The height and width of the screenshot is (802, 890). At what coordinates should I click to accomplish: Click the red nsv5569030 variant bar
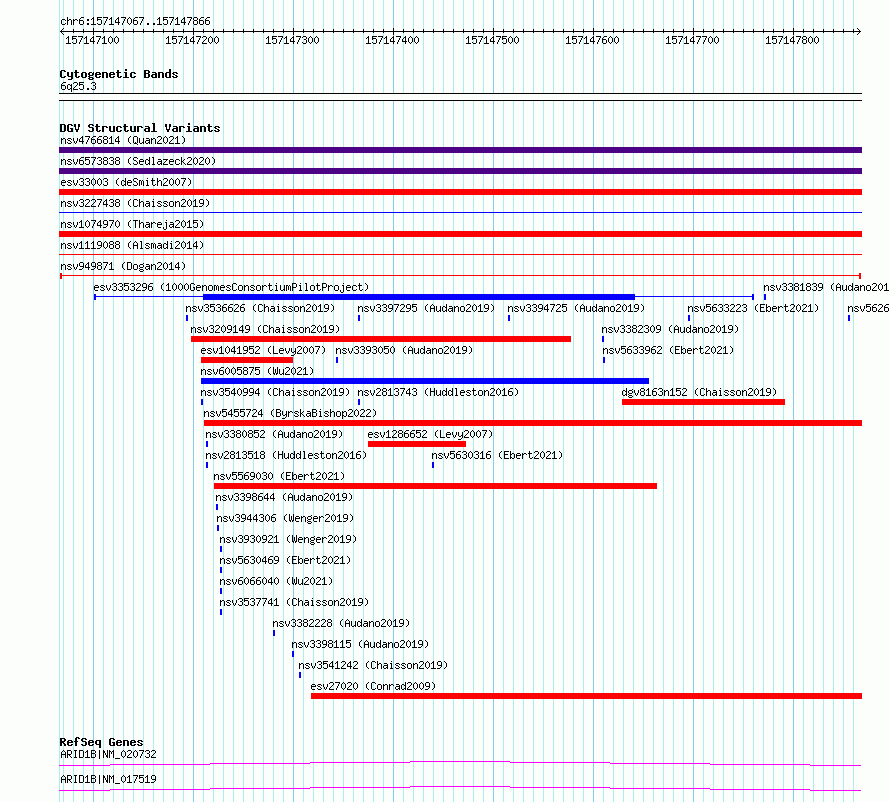pos(435,486)
